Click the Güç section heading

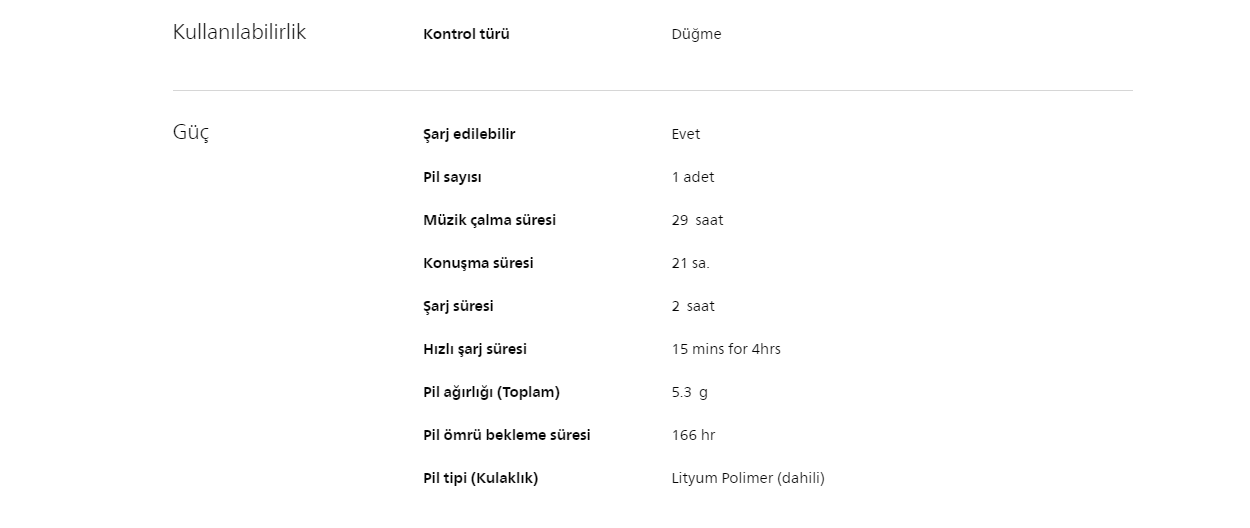[x=190, y=132]
